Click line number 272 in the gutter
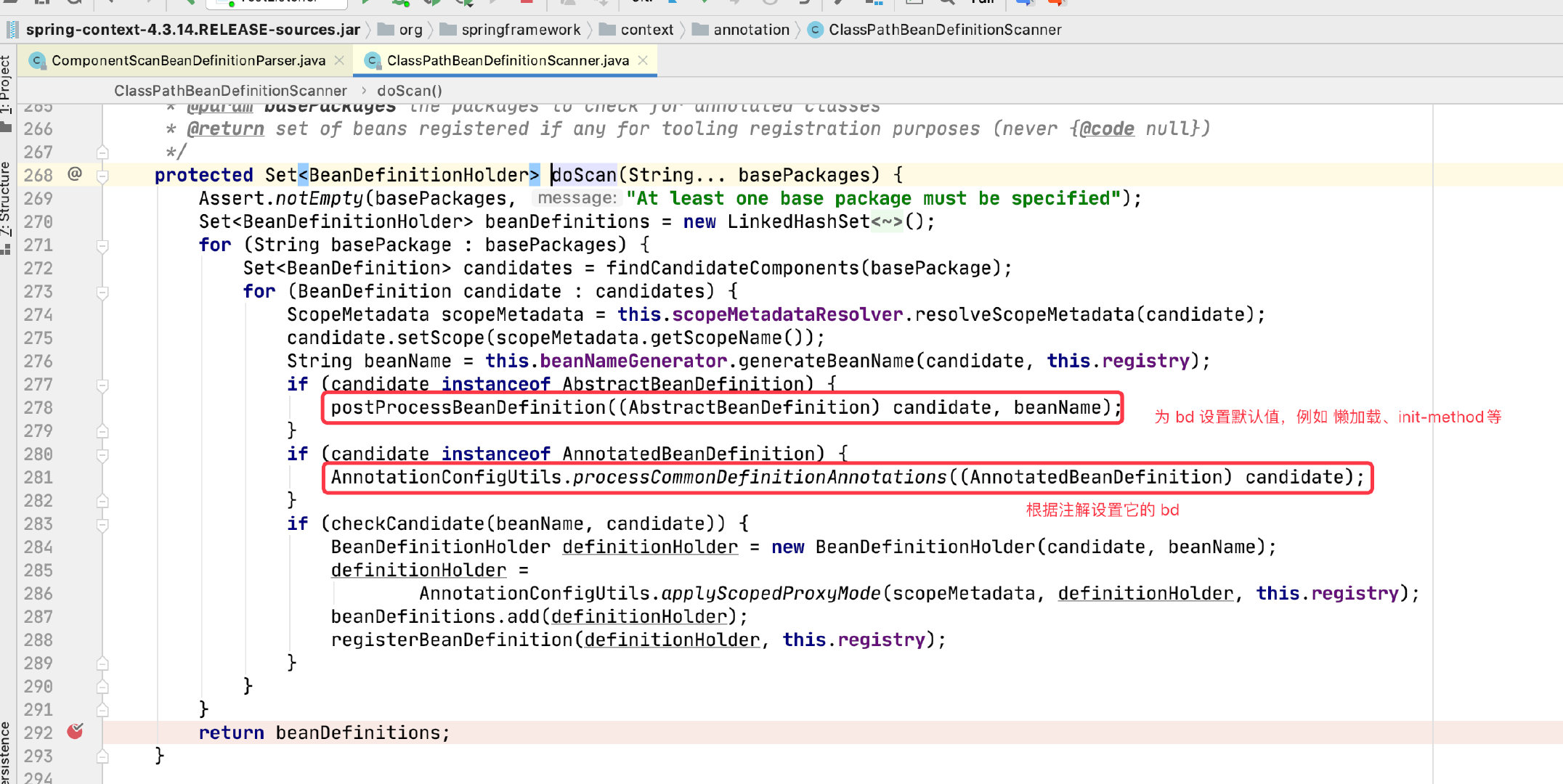The width and height of the screenshot is (1563, 784). tap(38, 268)
